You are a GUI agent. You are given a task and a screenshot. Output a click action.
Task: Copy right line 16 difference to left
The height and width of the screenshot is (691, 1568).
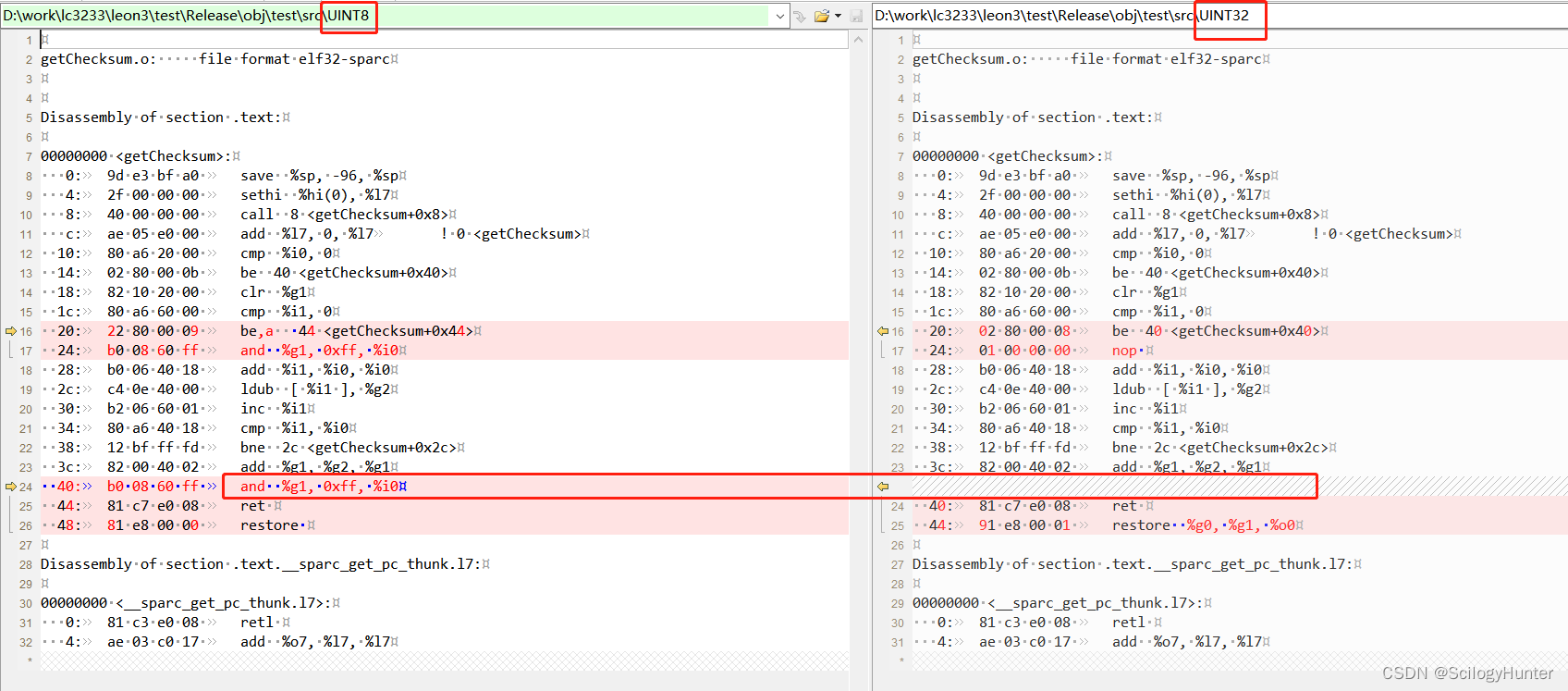point(883,331)
